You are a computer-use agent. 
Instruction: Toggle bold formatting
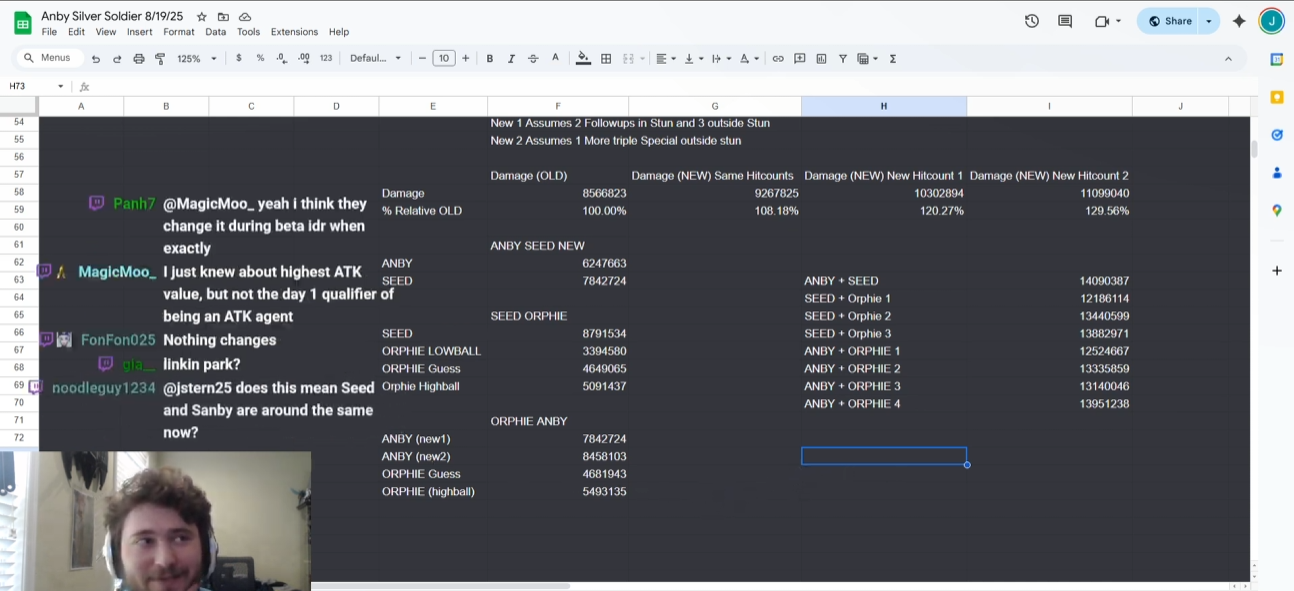[x=490, y=59]
